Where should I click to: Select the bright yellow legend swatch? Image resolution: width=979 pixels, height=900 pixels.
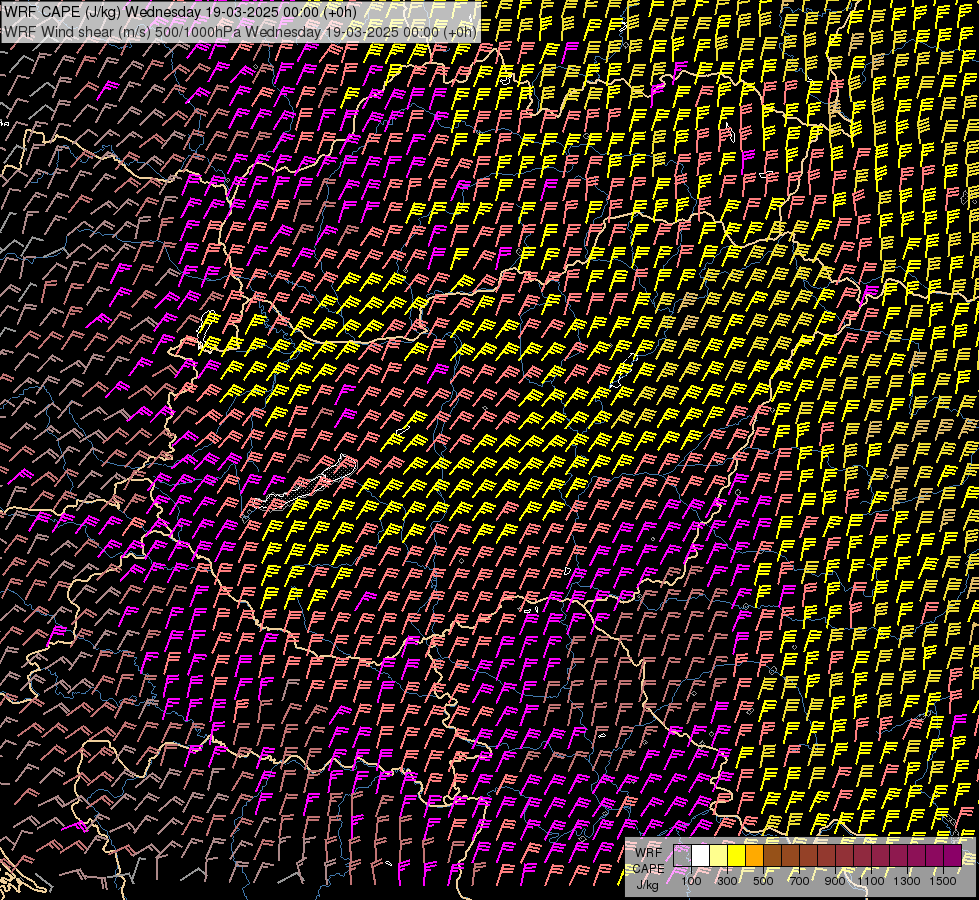736,855
